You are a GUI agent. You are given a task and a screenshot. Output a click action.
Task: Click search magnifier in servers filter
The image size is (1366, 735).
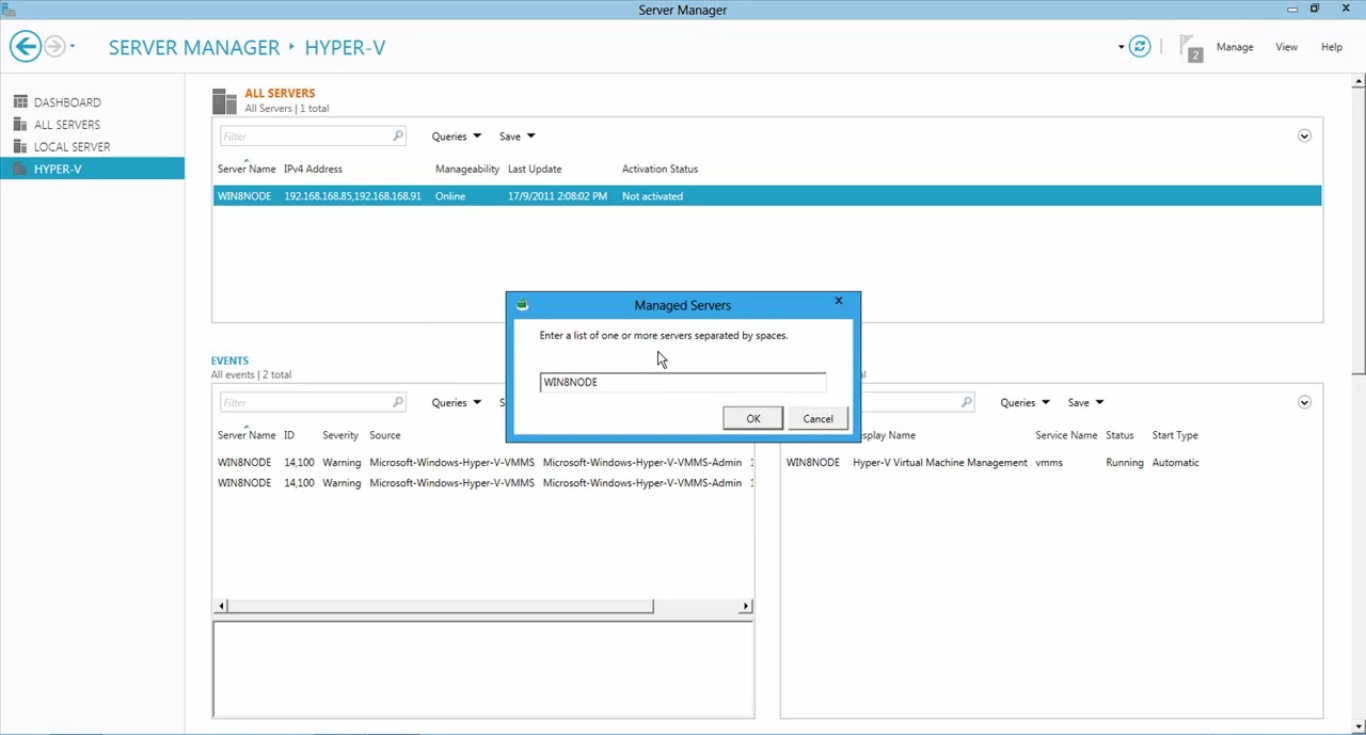click(x=398, y=136)
